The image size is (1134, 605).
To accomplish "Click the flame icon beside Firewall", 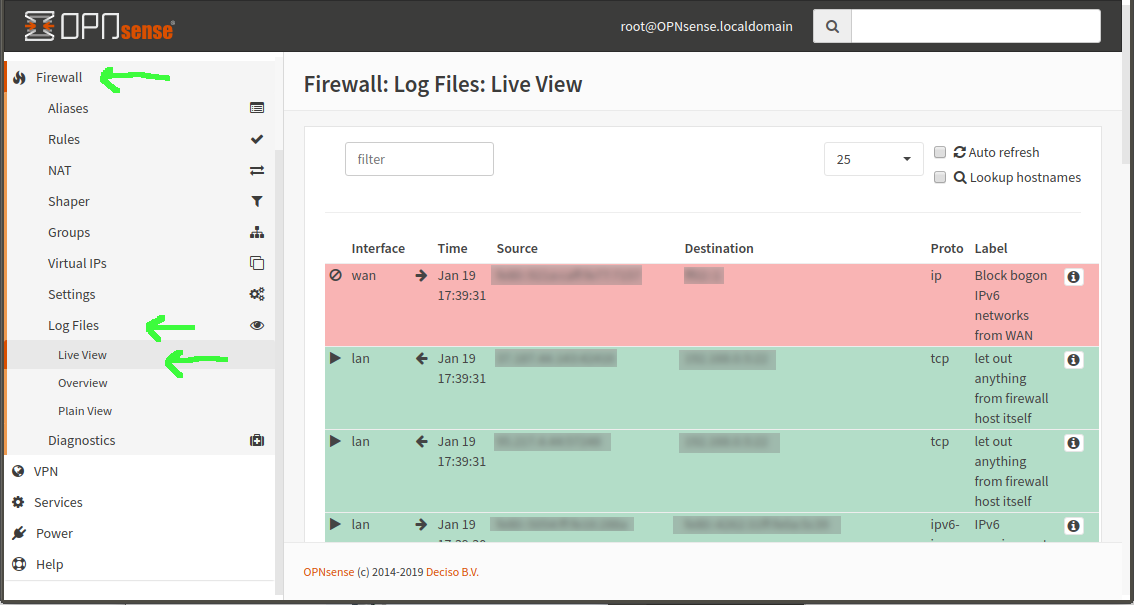I will pyautogui.click(x=20, y=77).
